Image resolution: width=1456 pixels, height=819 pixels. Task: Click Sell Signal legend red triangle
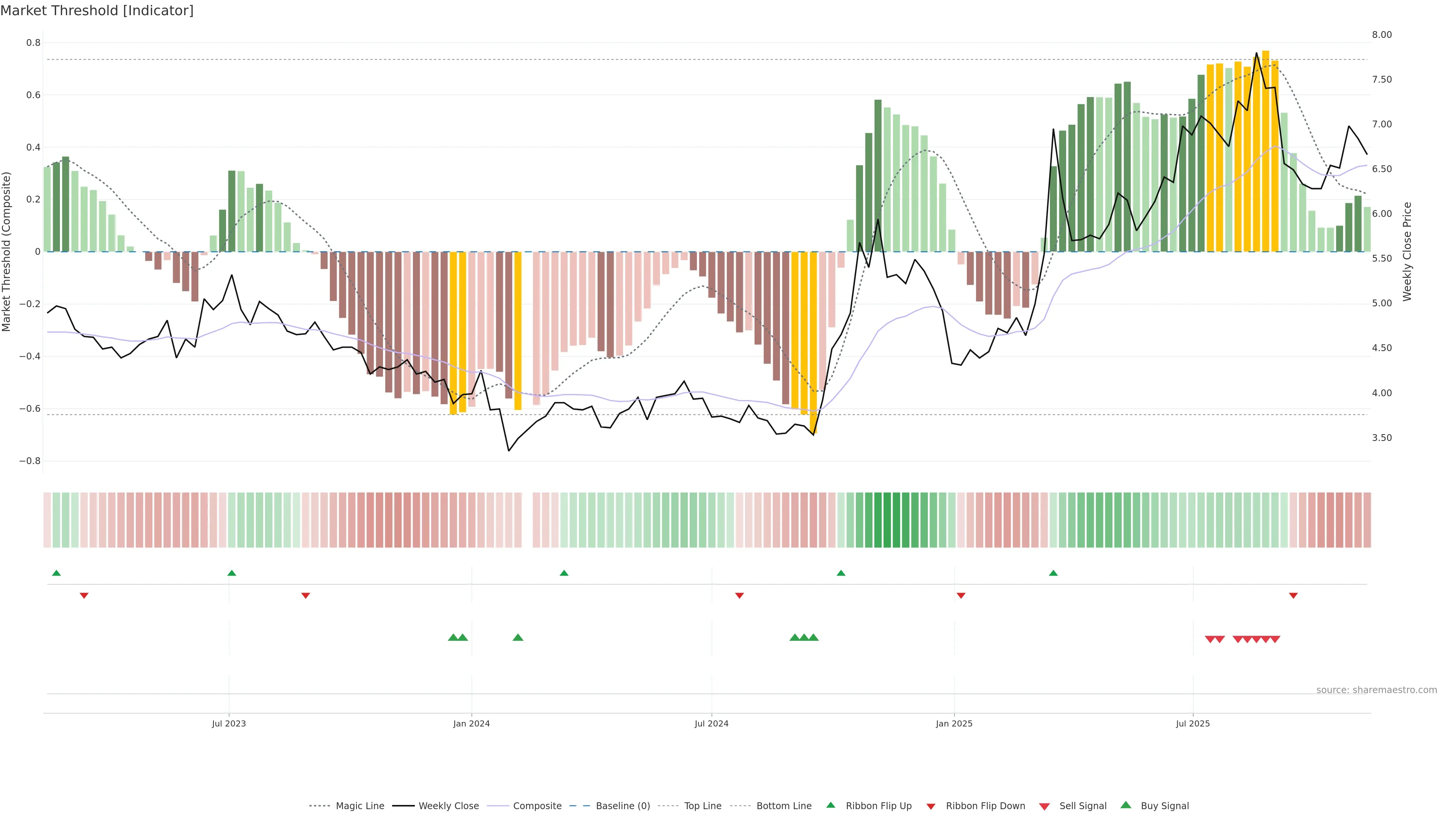tap(1045, 806)
